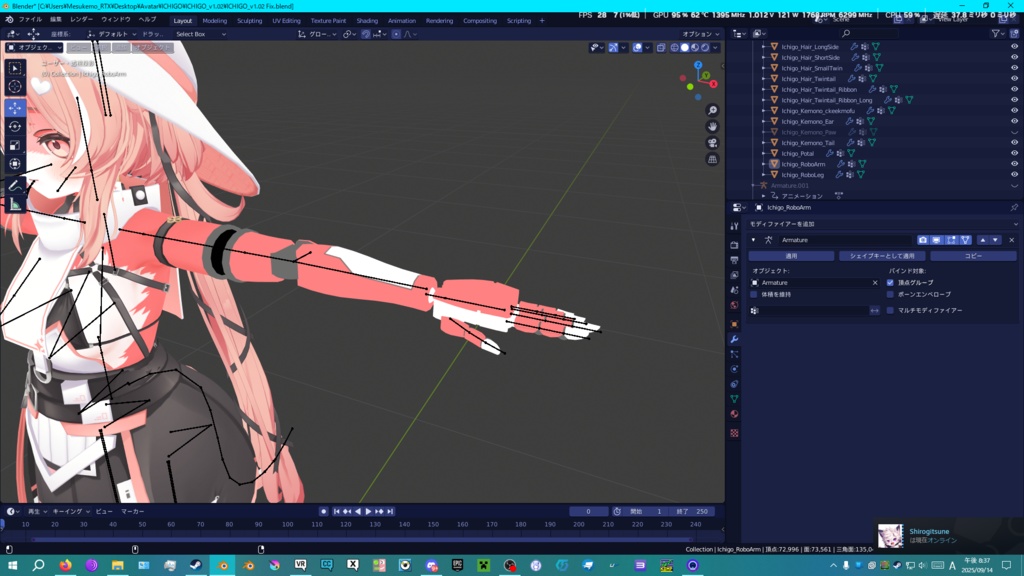Screen dimensions: 1024x576
Task: Toggle Armature modifier render camera visibility
Action: 922,240
